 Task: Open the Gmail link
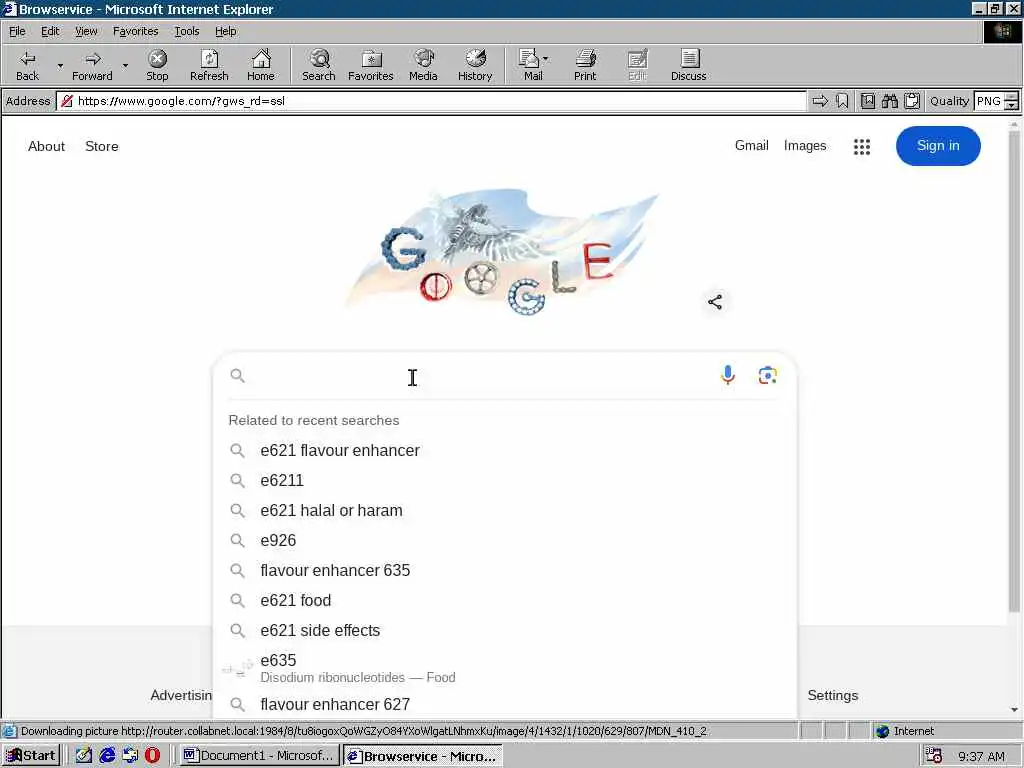click(752, 146)
